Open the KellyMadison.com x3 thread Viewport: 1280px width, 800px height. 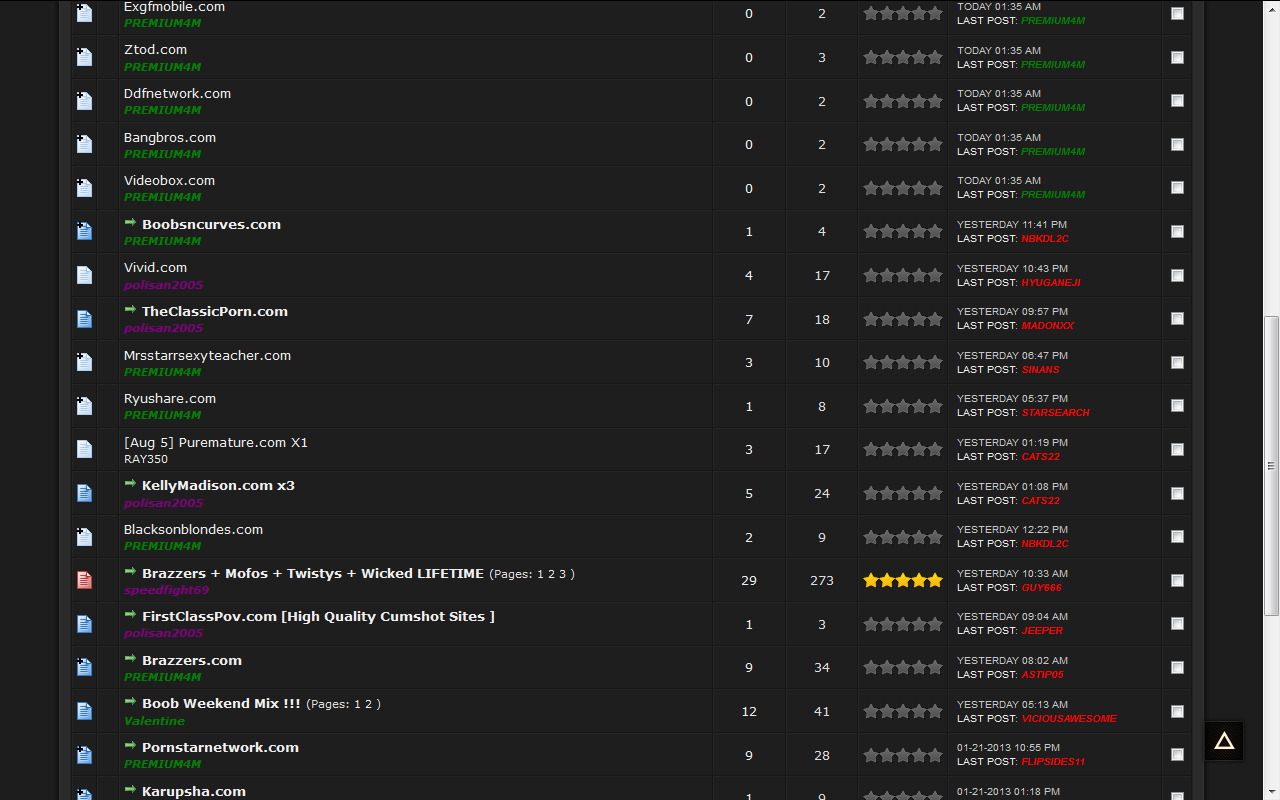click(x=218, y=485)
